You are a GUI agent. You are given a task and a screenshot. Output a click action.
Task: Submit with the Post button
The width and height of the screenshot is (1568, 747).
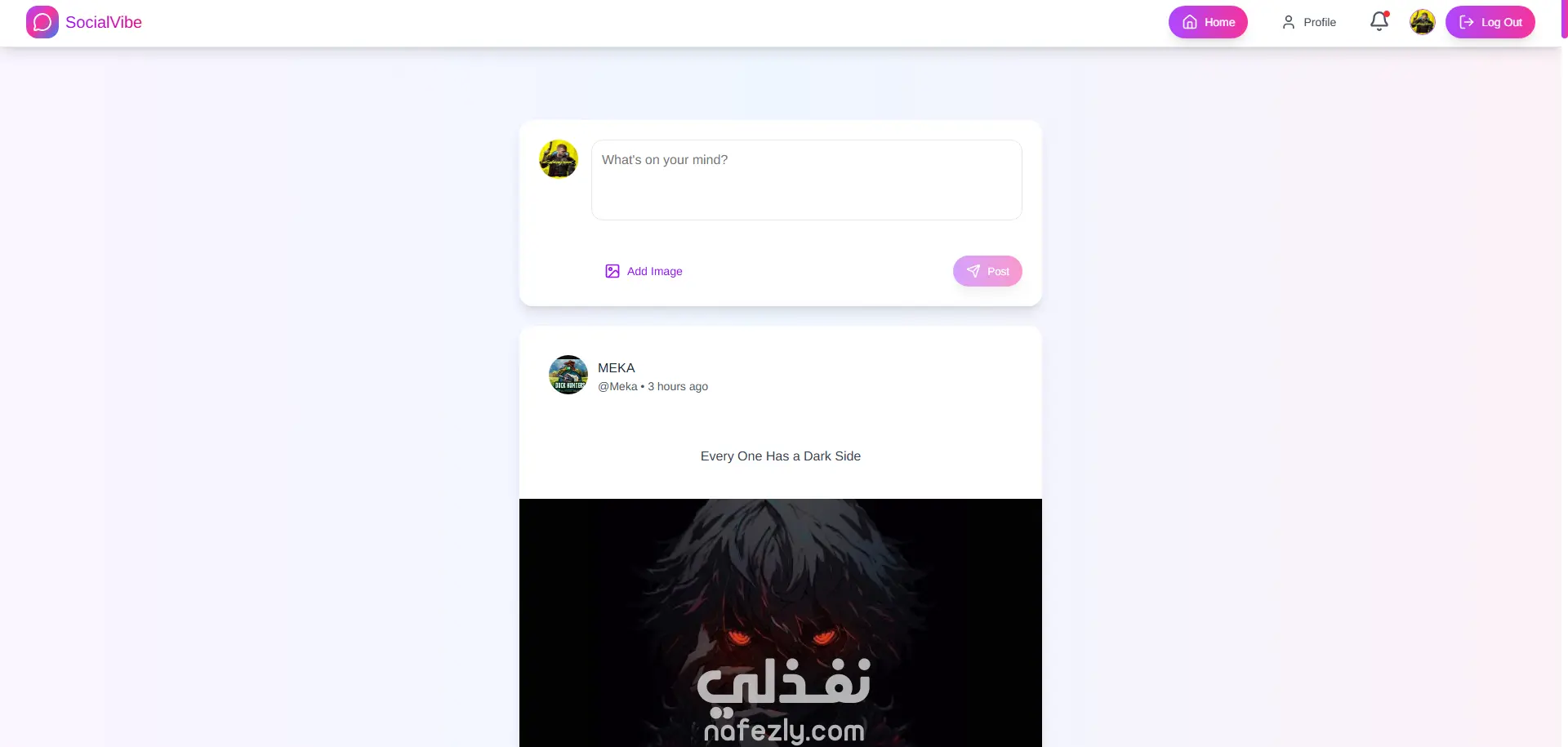[987, 271]
